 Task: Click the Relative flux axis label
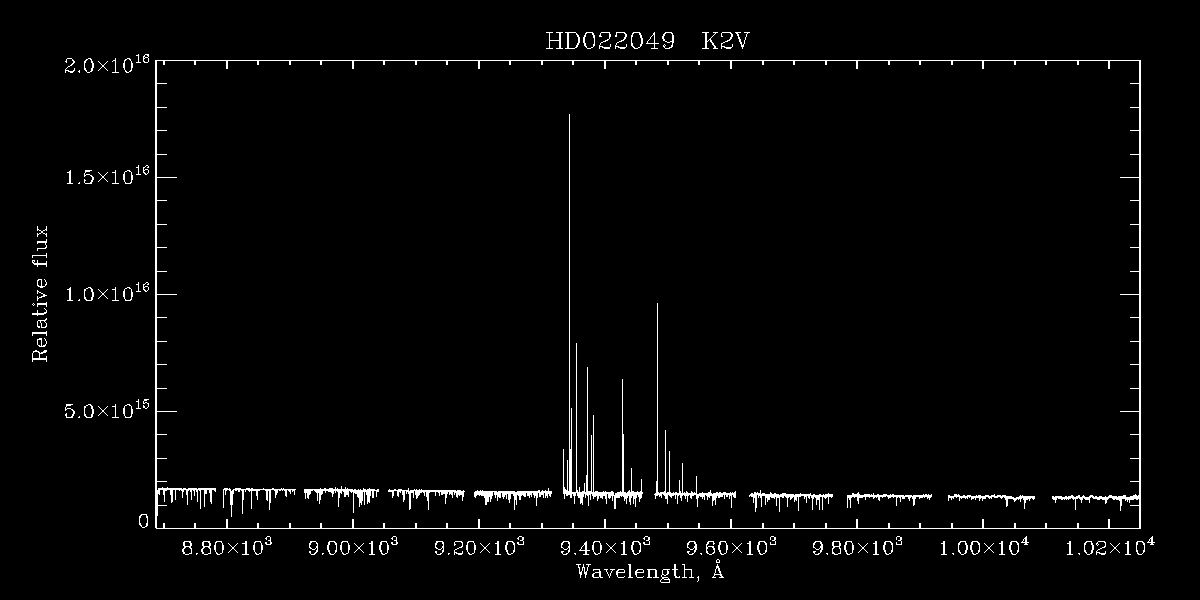(x=41, y=293)
